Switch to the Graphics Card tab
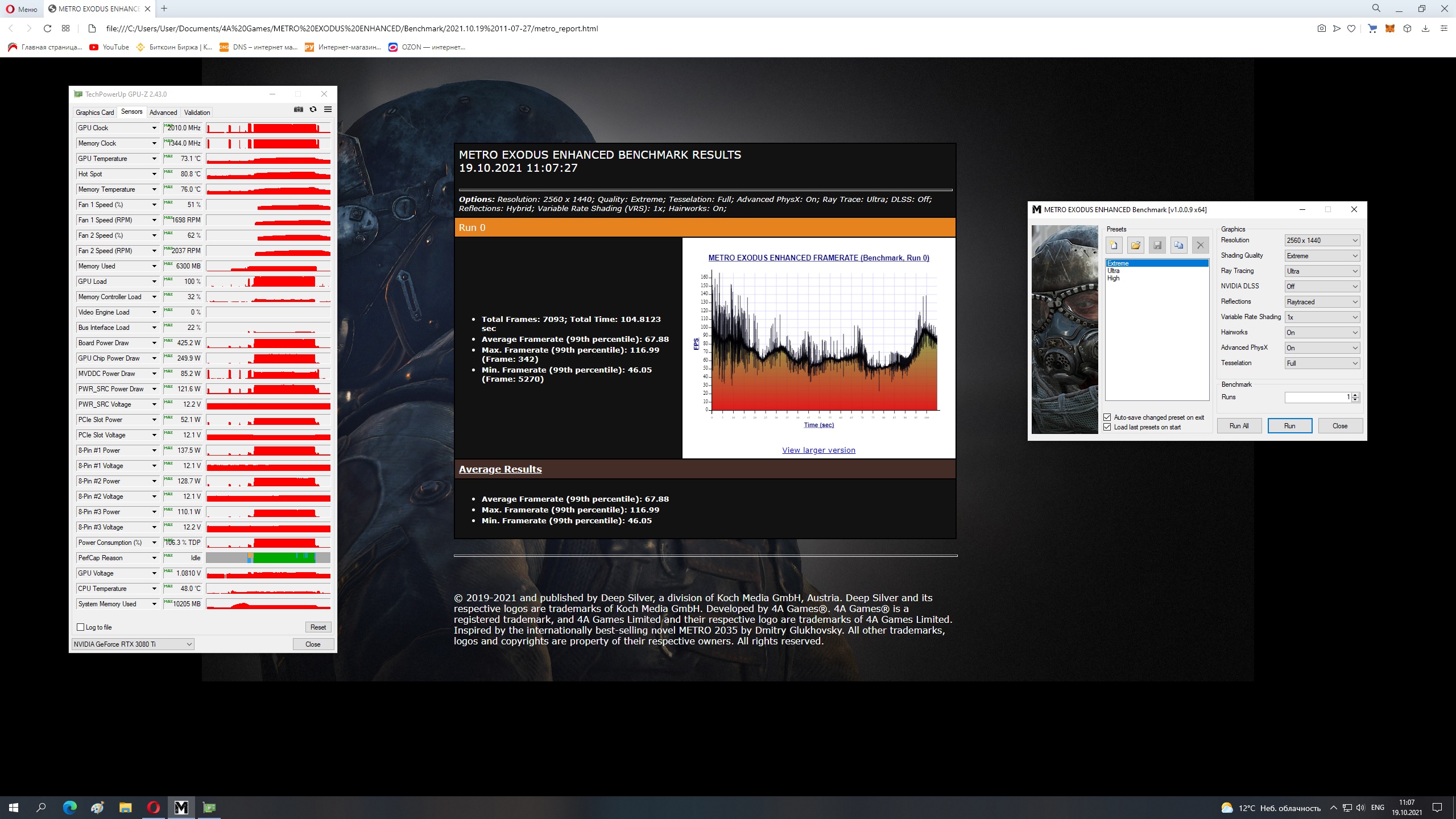The image size is (1456, 819). pos(95,113)
